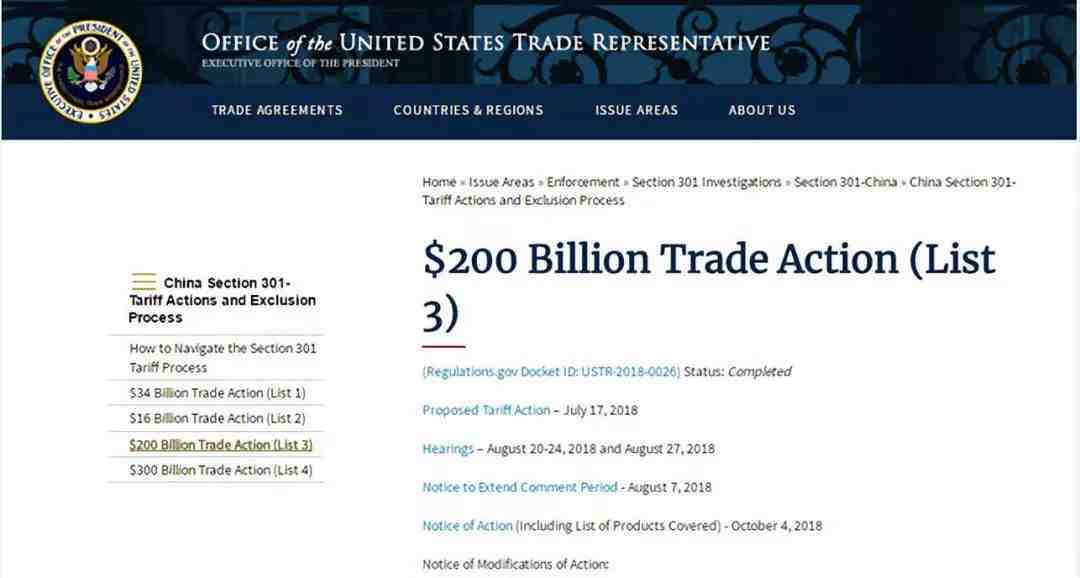Select the Issue Areas navigation item
This screenshot has height=578, width=1080.
coord(636,110)
